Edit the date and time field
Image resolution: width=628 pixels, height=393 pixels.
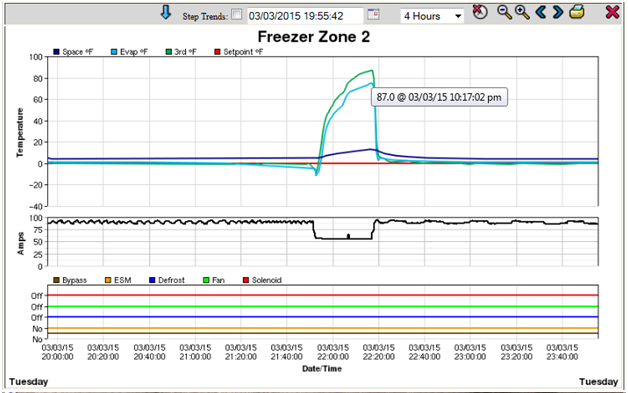coord(305,16)
